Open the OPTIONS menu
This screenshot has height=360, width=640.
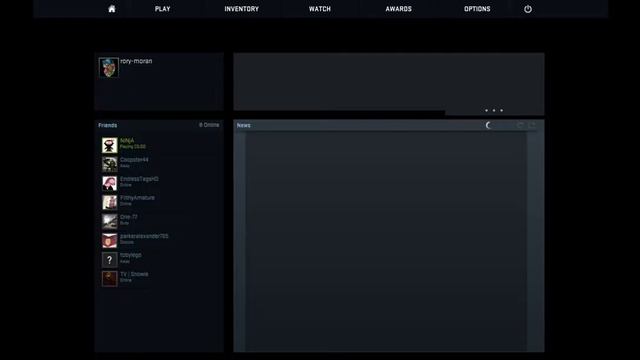[x=477, y=9]
